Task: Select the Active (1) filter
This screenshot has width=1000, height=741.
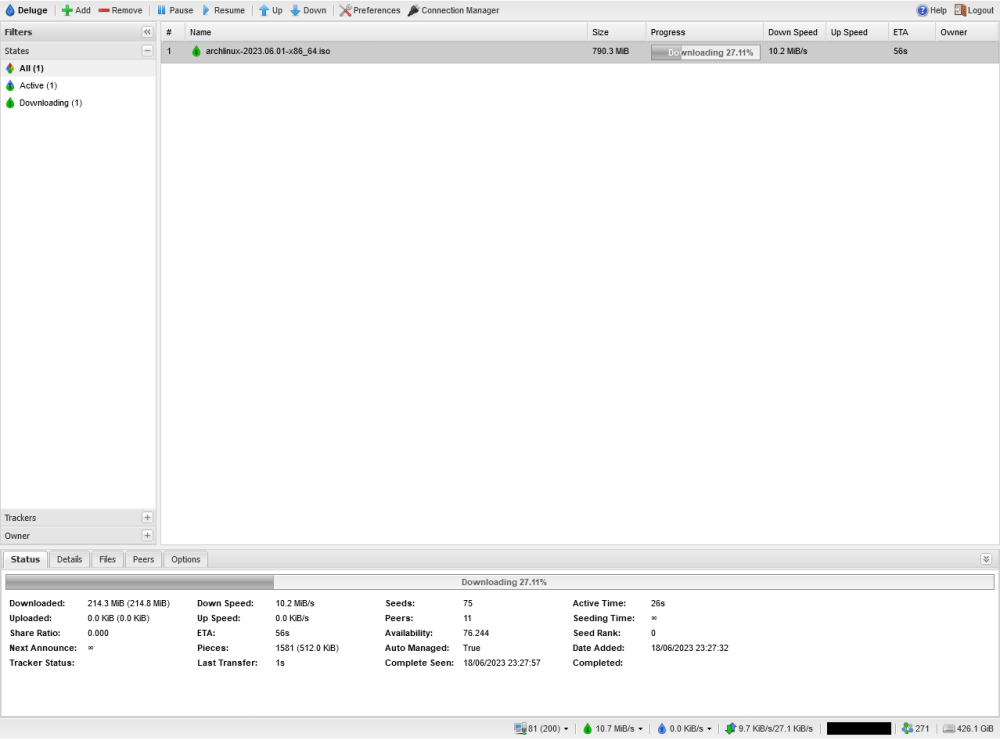Action: click(78, 85)
